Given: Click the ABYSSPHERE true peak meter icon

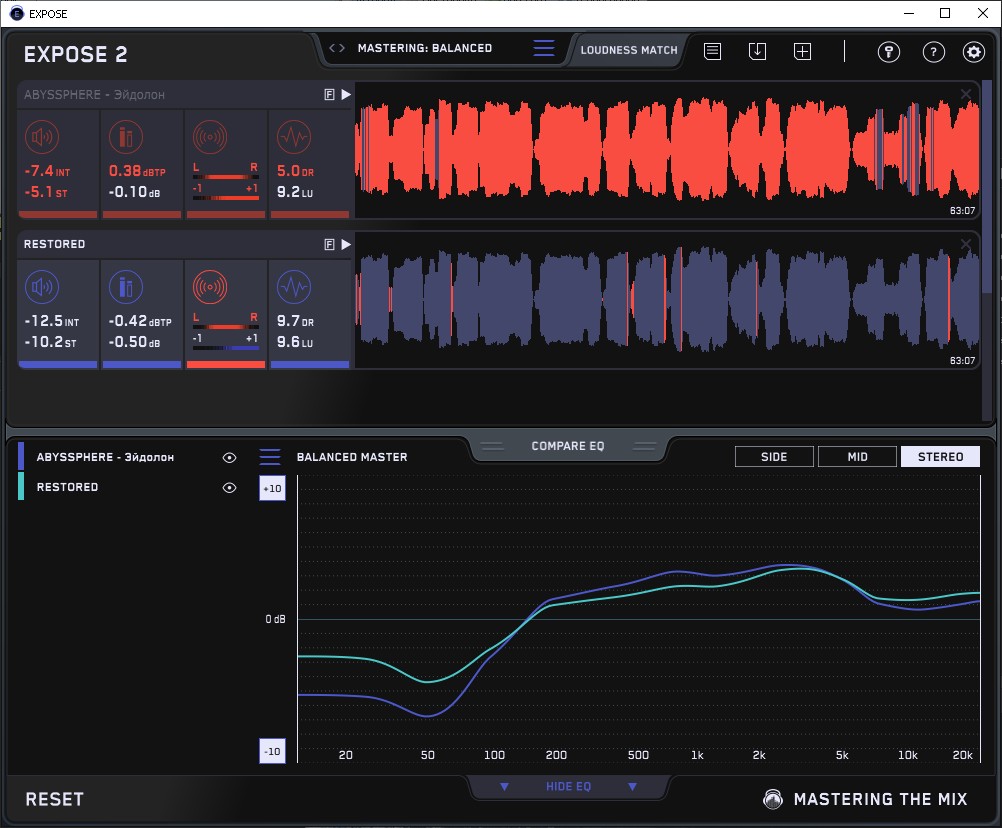Looking at the screenshot, I should pyautogui.click(x=126, y=137).
